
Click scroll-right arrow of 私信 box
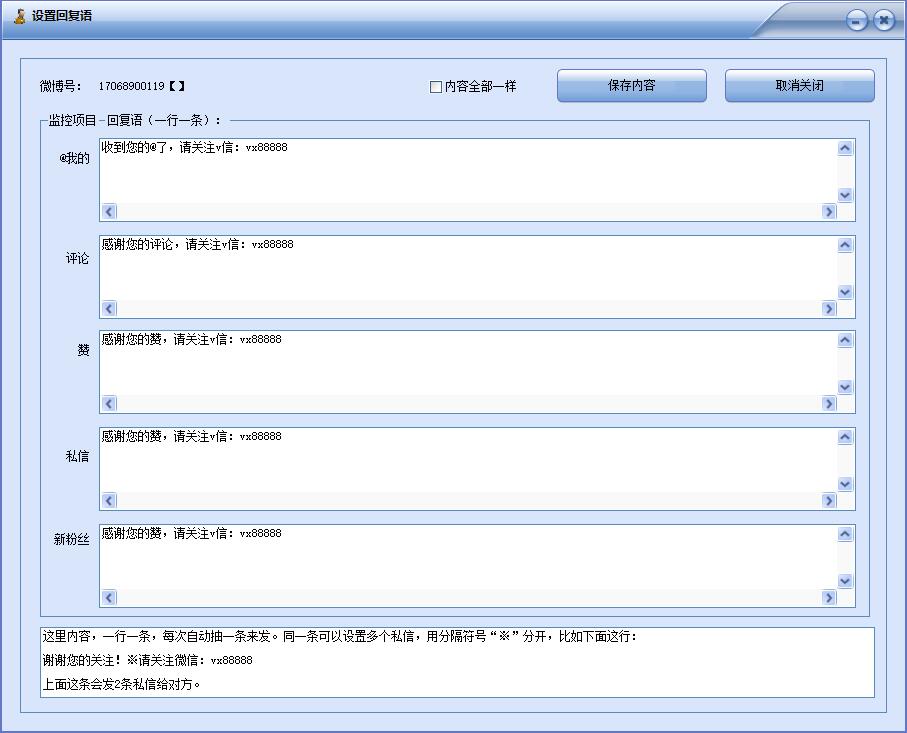(x=829, y=501)
